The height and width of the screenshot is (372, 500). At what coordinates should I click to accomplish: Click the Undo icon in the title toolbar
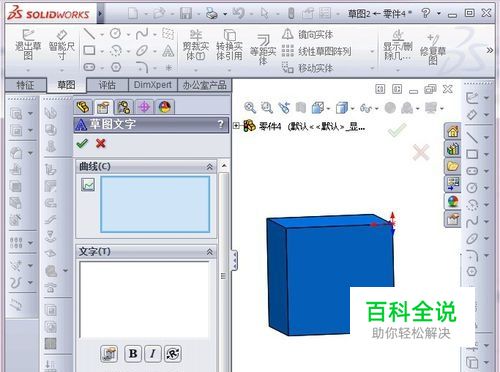click(238, 14)
